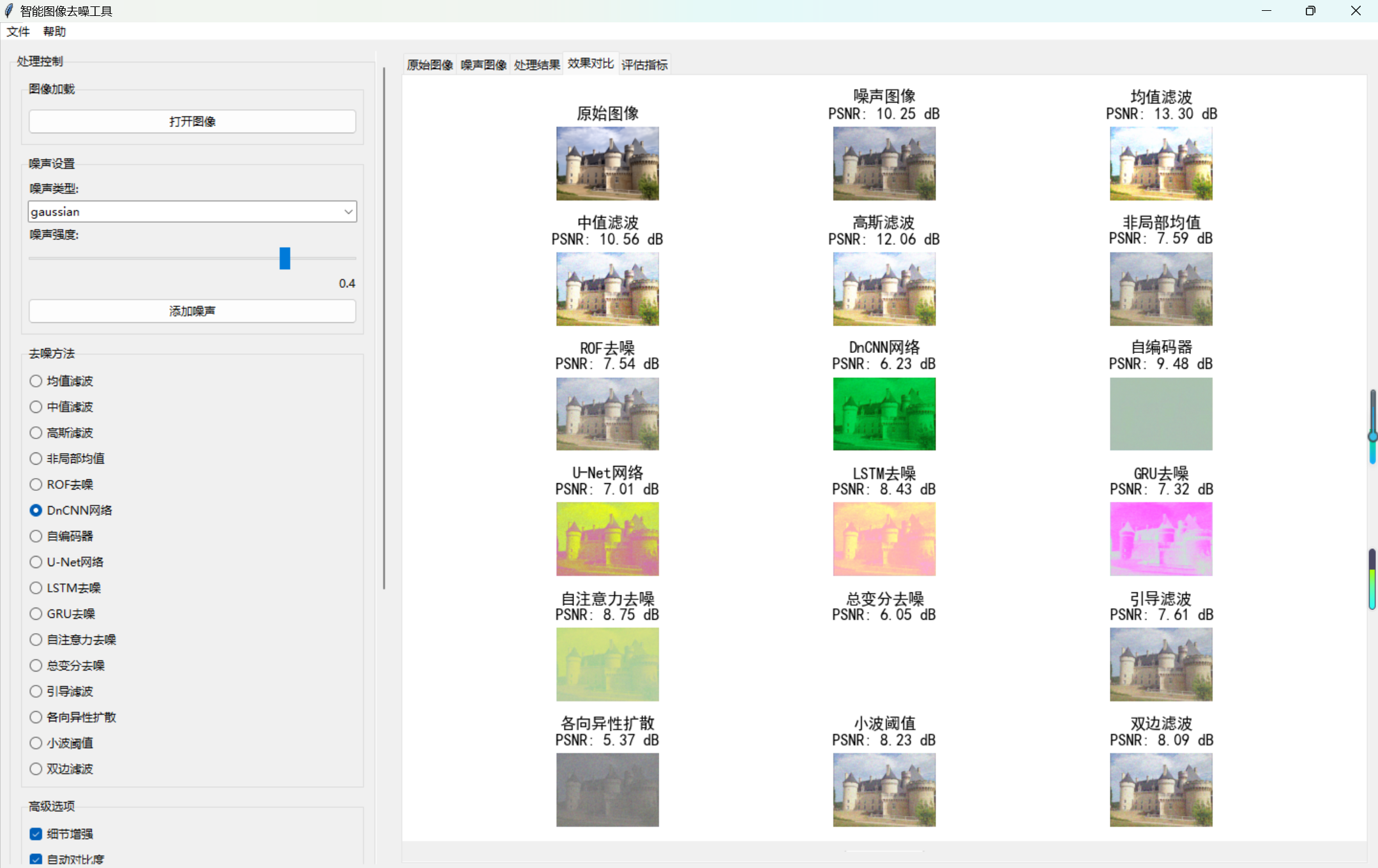Screen dimensions: 1378x868
Task: Click the U-Net网络 yellow-pink thumbnail
Action: (607, 539)
